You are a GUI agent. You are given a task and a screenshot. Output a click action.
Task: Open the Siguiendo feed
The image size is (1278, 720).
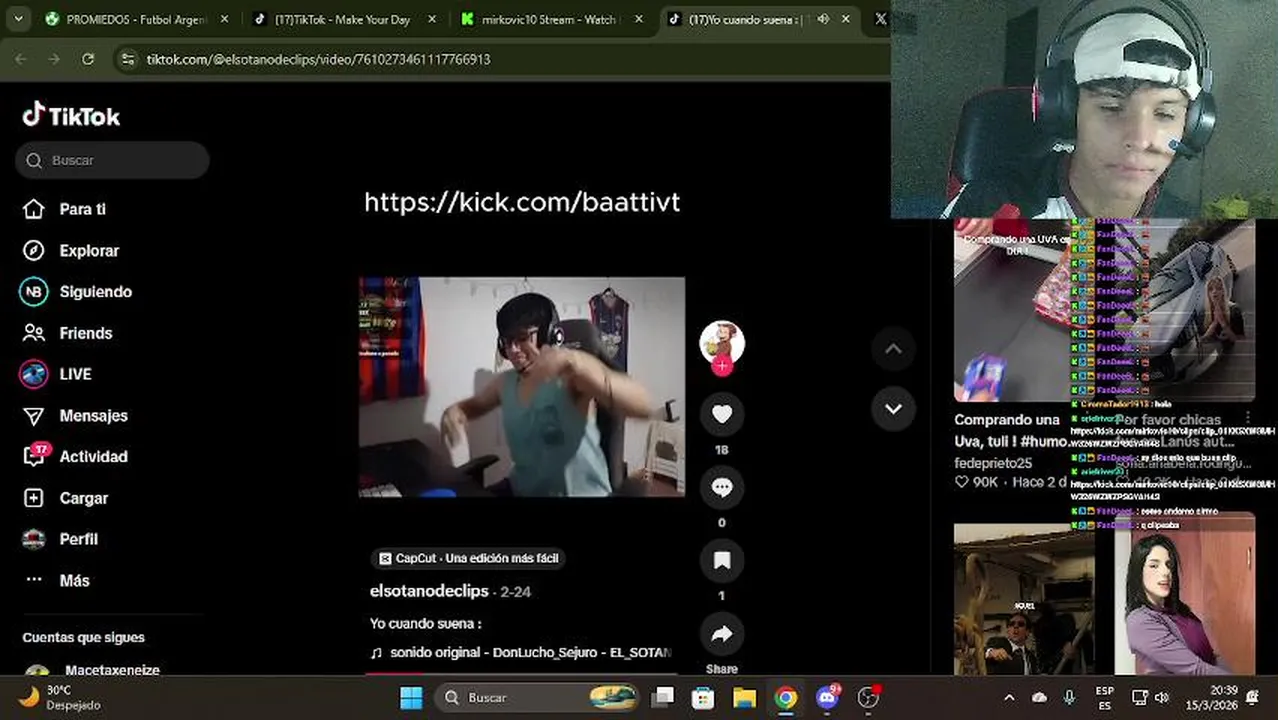click(x=77, y=292)
